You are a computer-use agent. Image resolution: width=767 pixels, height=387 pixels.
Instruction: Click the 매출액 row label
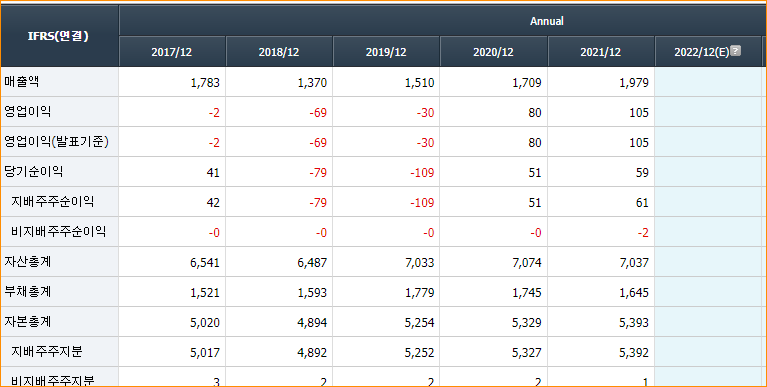pyautogui.click(x=22, y=82)
